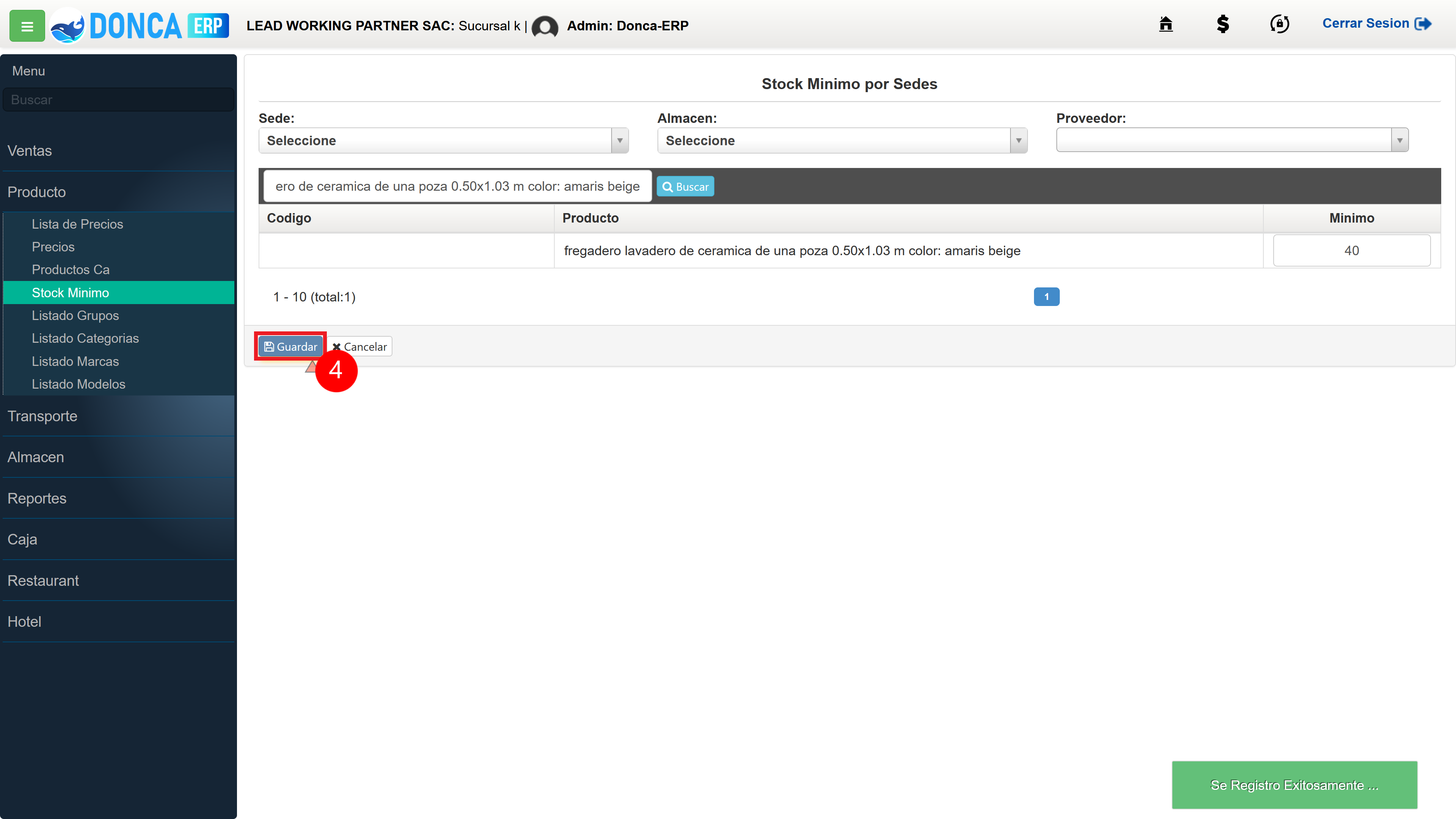1456x819 pixels.
Task: Open Listado Modelos submenu item
Action: (78, 384)
